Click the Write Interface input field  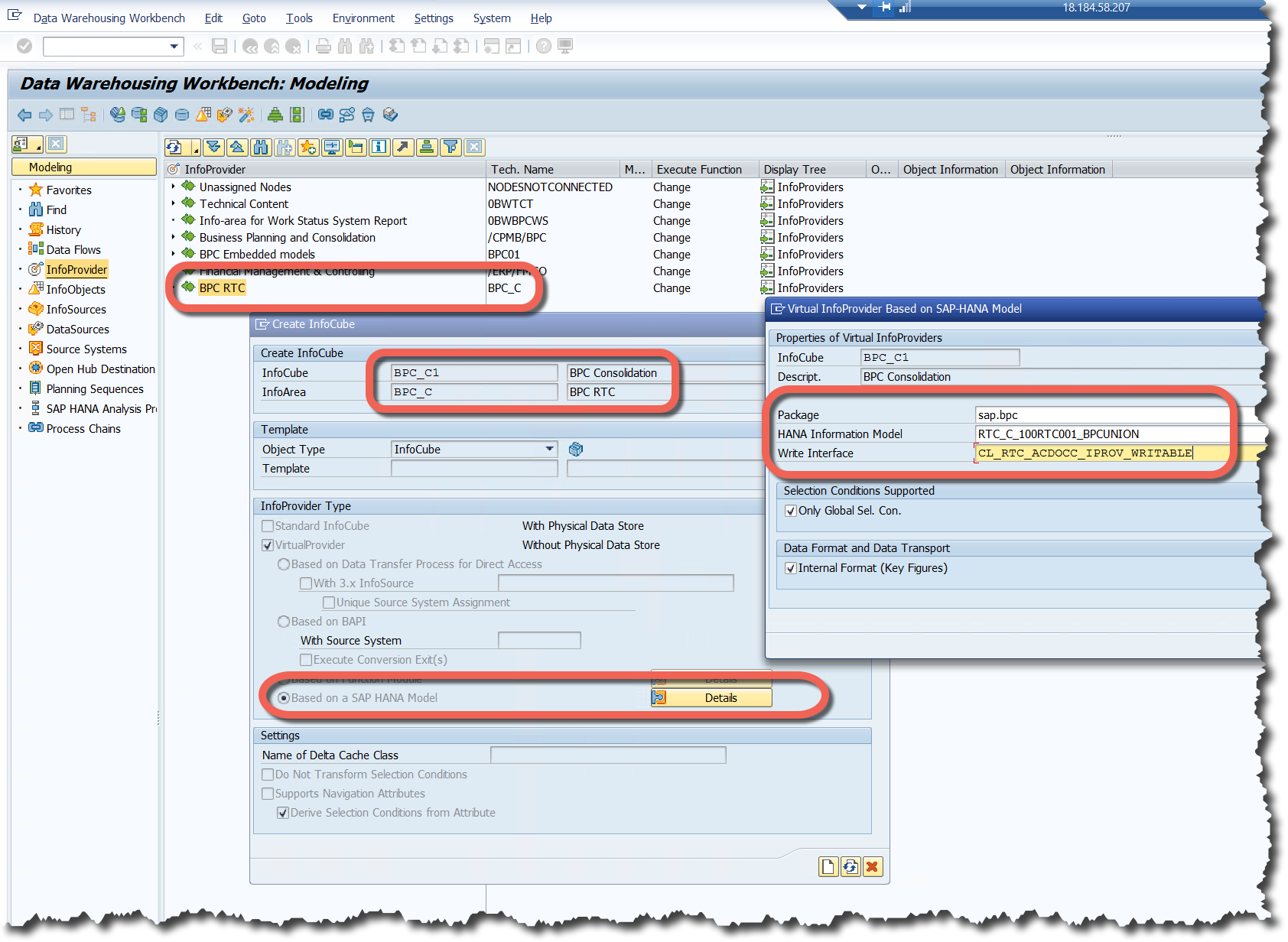(x=1101, y=453)
